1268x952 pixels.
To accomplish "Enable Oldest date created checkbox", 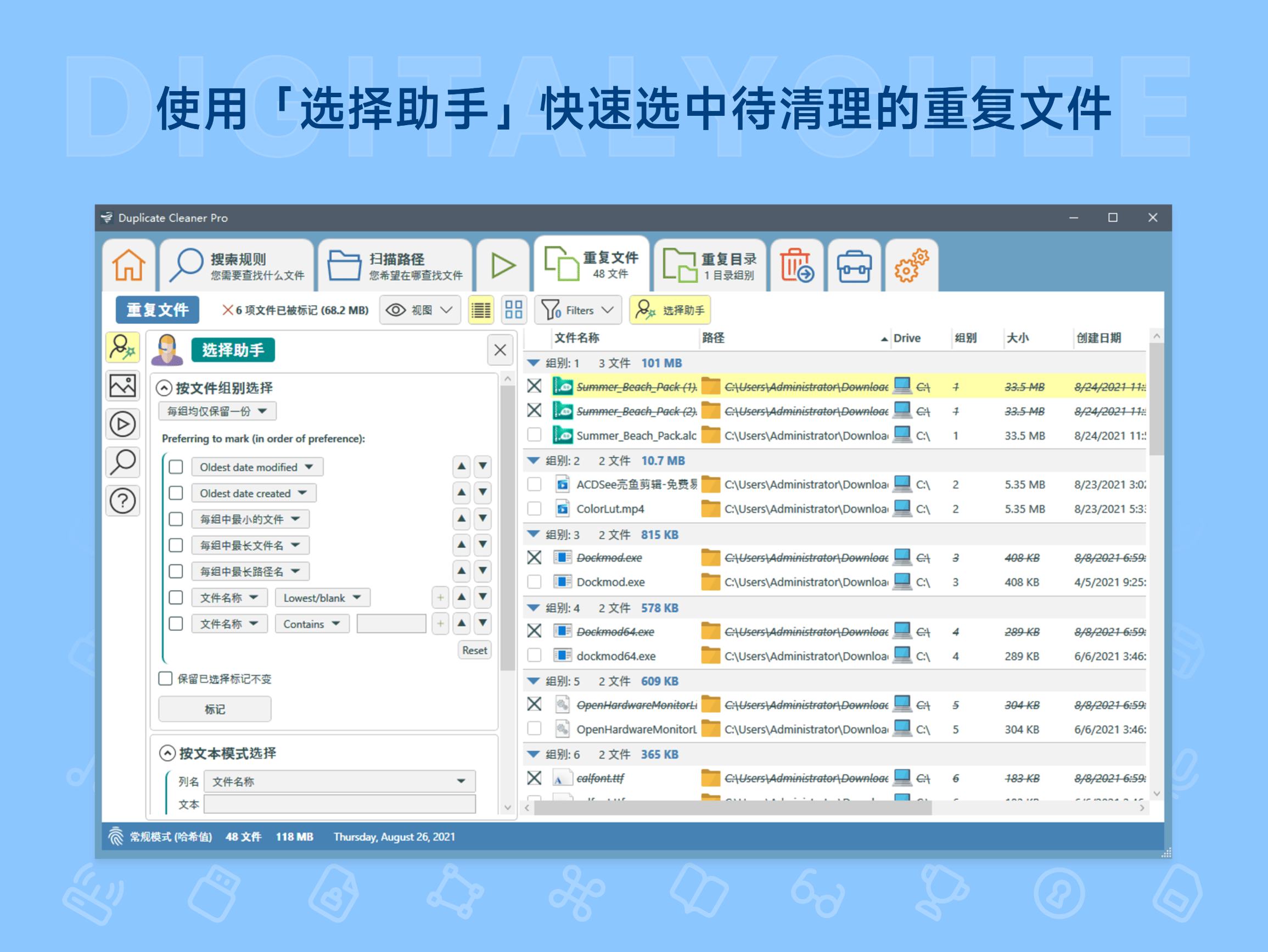I will pos(176,492).
